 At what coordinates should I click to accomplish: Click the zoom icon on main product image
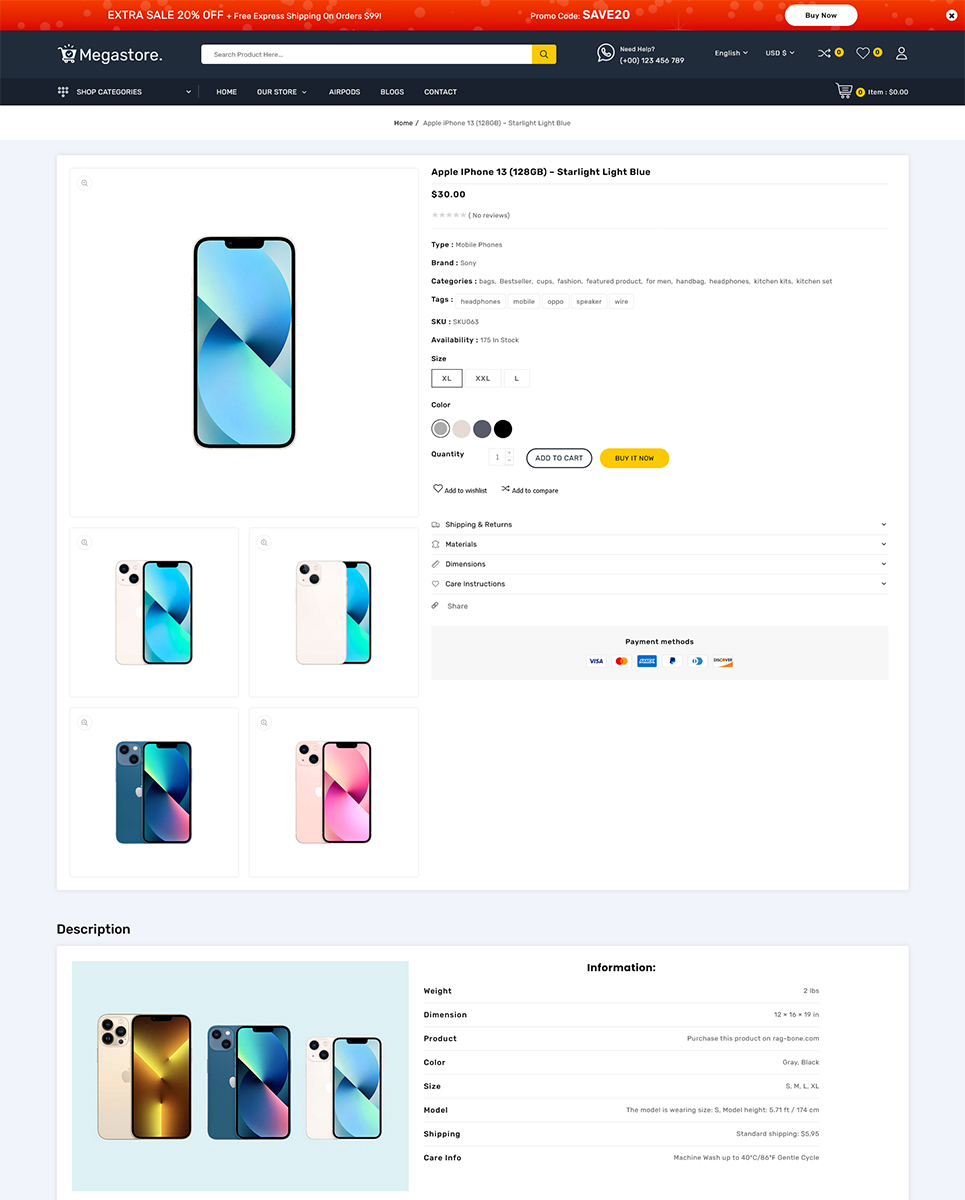pyautogui.click(x=85, y=183)
